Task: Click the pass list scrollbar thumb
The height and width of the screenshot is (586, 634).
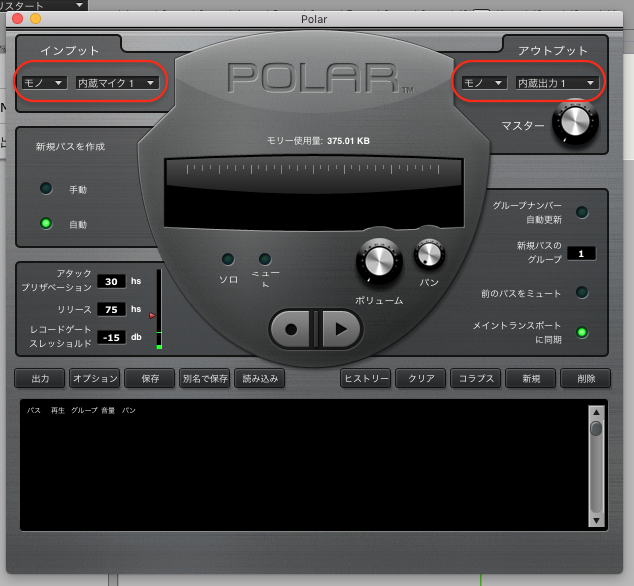Action: tap(596, 428)
